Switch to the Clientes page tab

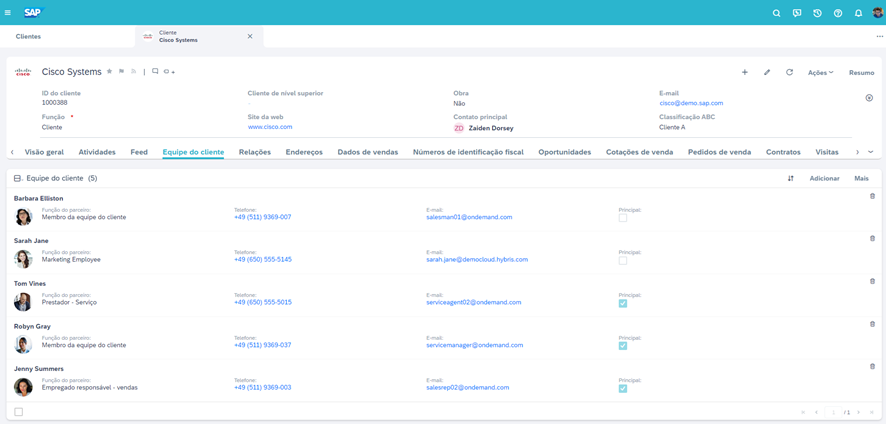[x=28, y=36]
